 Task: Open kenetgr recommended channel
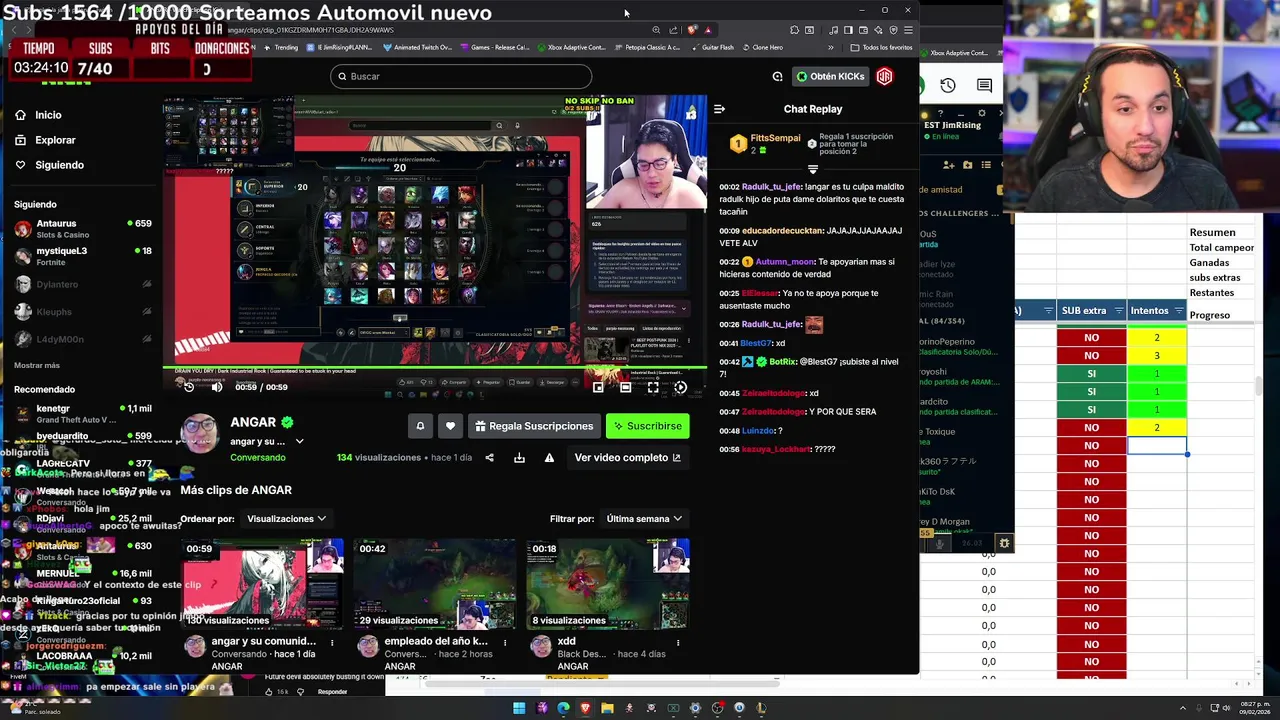tap(82, 414)
